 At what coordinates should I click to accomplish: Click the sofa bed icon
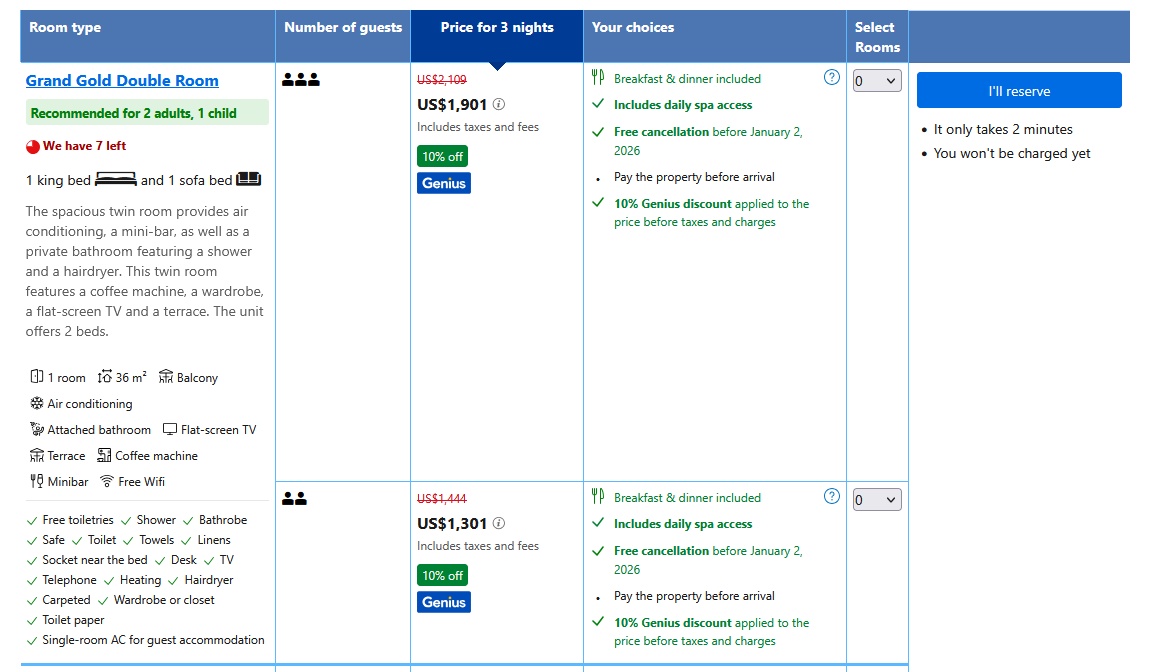249,179
